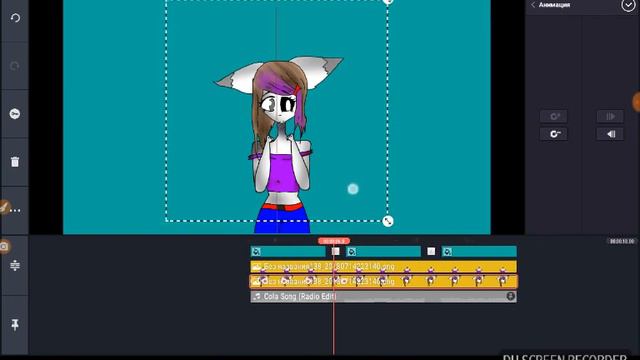
Task: Open the three-dots more options menu
Action: (x=15, y=210)
